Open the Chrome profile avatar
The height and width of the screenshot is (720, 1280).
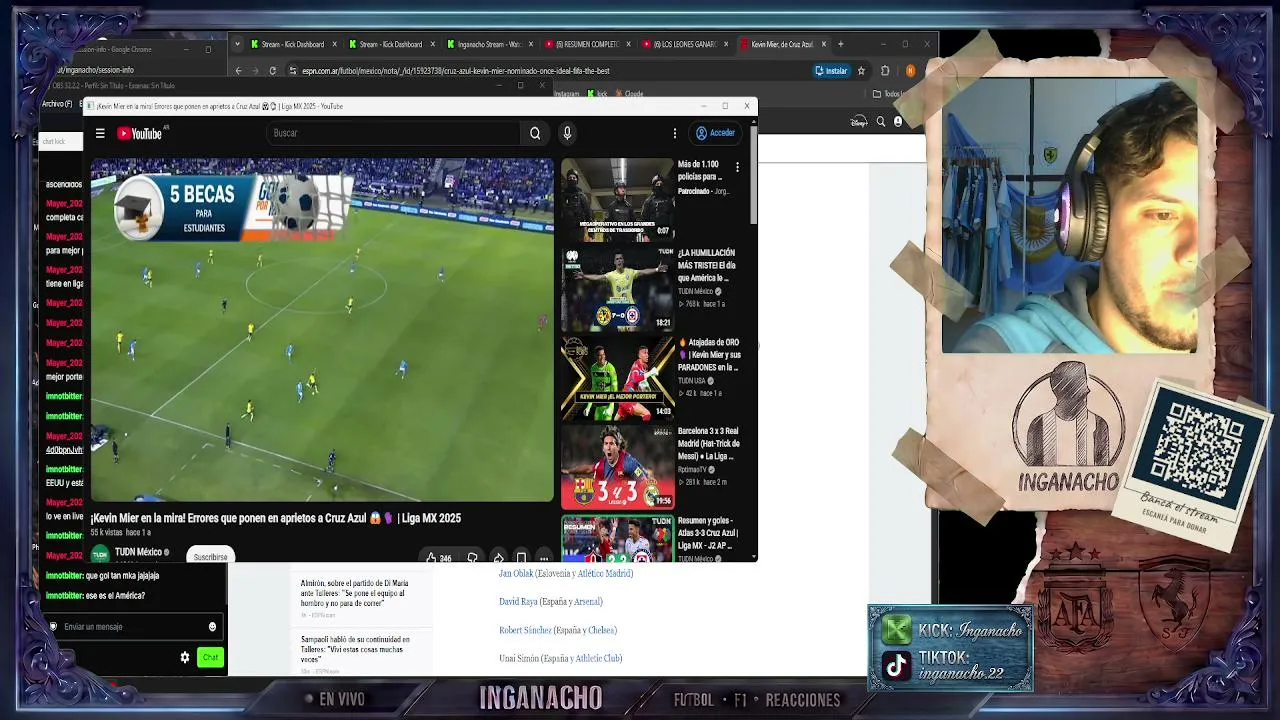[x=910, y=71]
